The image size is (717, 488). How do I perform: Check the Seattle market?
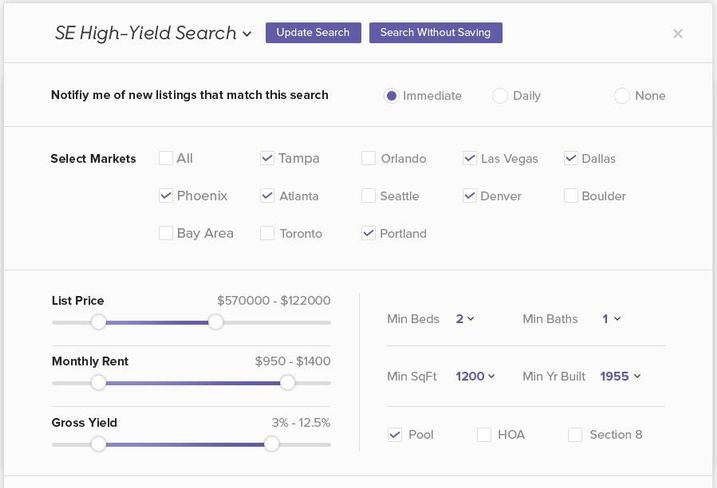(x=368, y=196)
